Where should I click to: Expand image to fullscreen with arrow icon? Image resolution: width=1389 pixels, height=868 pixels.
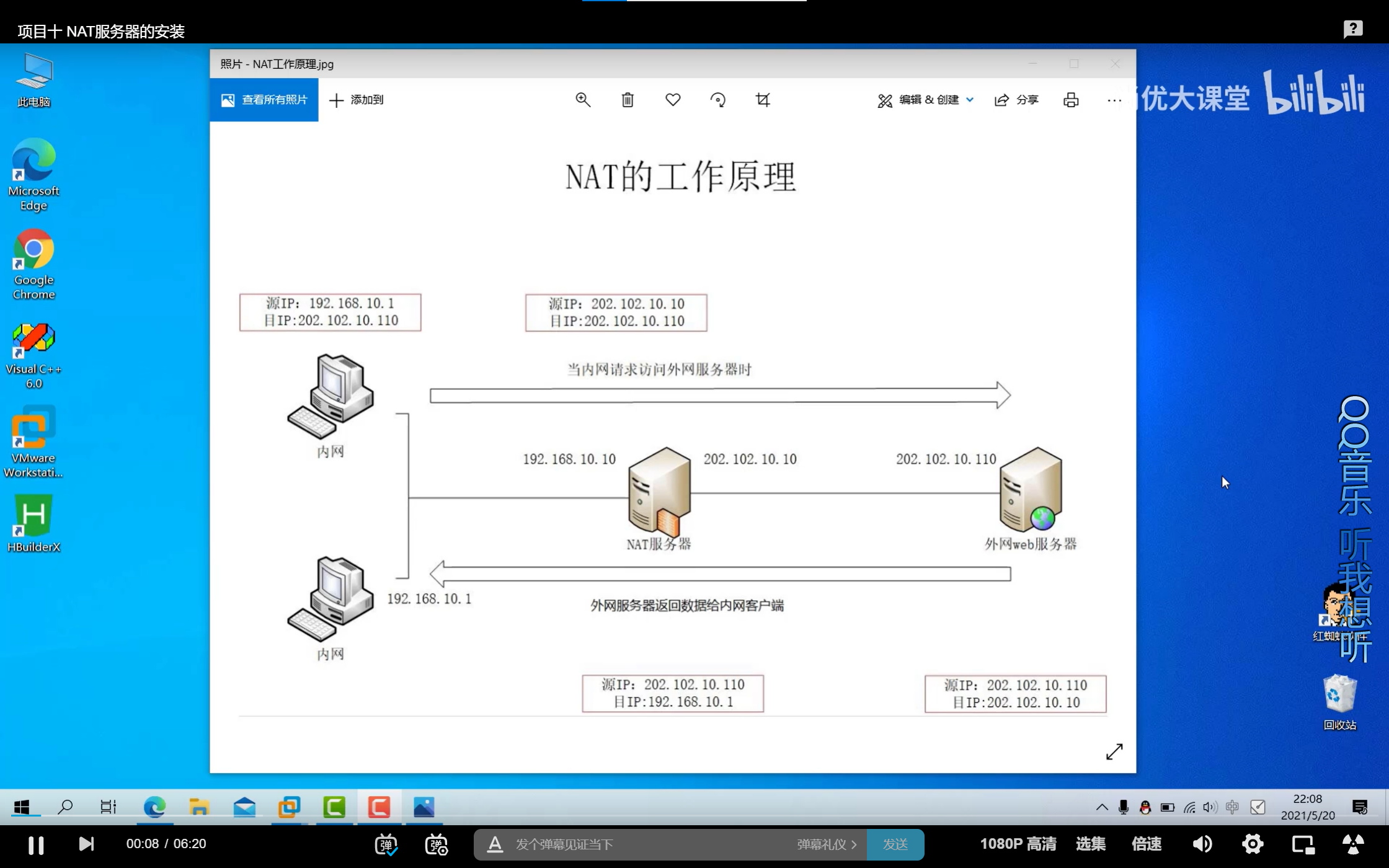(1114, 751)
